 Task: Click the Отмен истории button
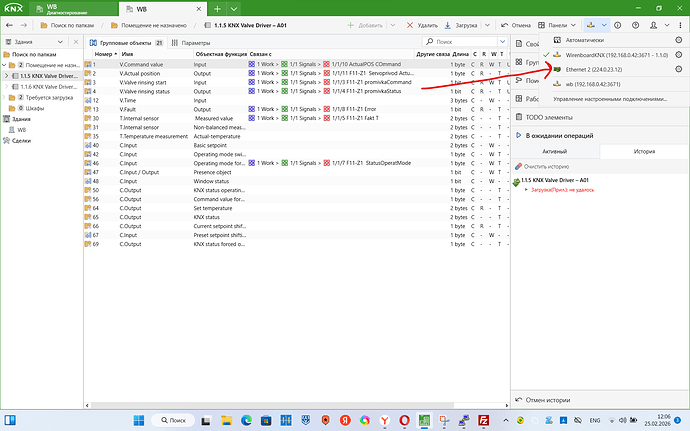(x=543, y=400)
